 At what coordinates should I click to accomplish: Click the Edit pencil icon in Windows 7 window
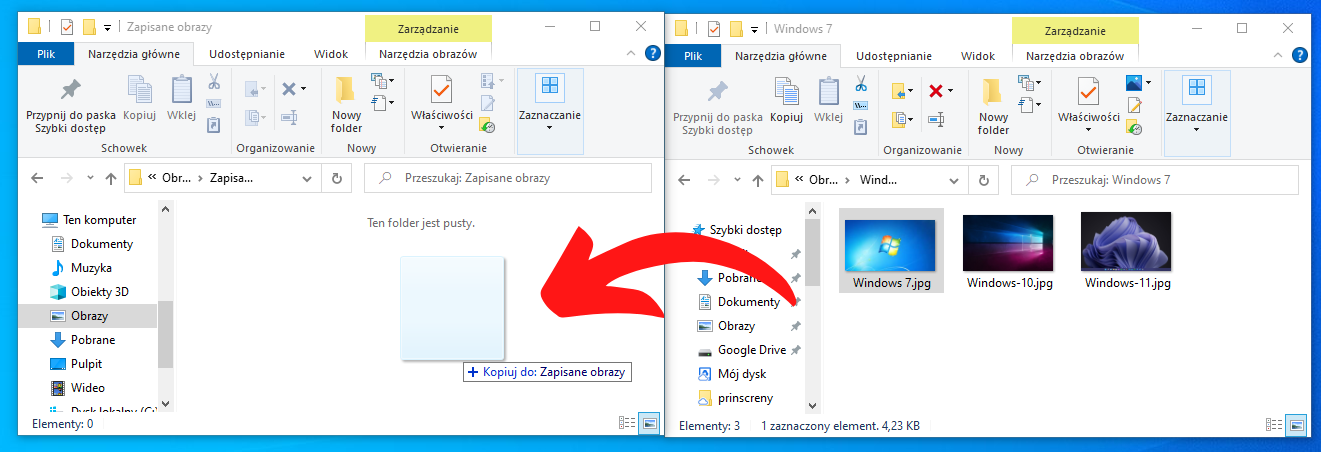pyautogui.click(x=1134, y=104)
